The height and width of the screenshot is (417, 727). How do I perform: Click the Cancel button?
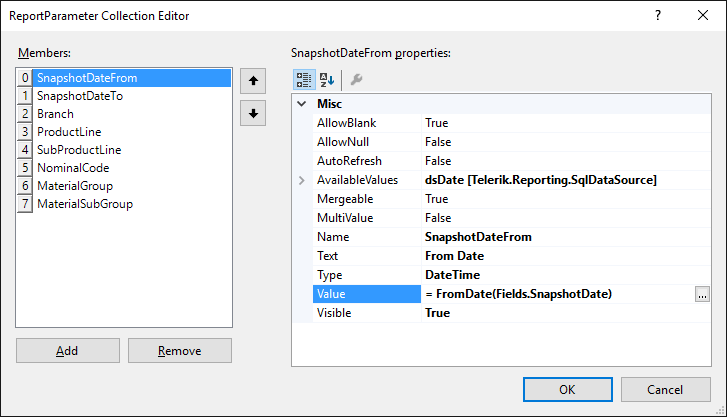(665, 389)
